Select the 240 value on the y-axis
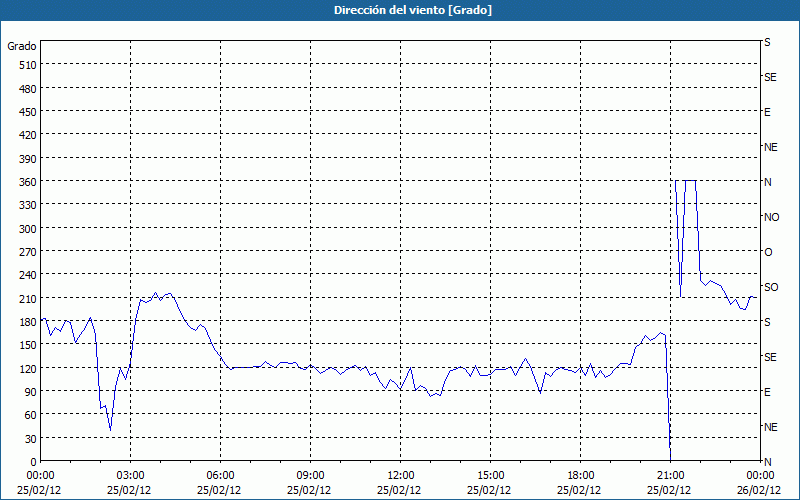 coord(28,275)
